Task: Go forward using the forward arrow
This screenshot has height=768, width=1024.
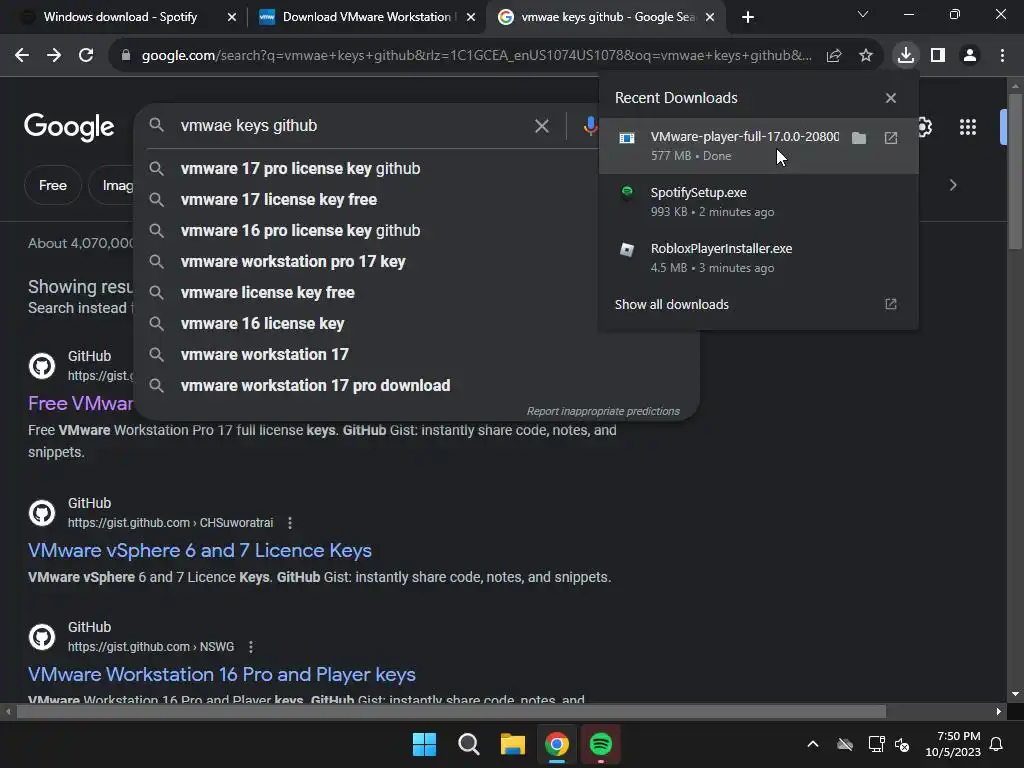Action: tap(54, 56)
